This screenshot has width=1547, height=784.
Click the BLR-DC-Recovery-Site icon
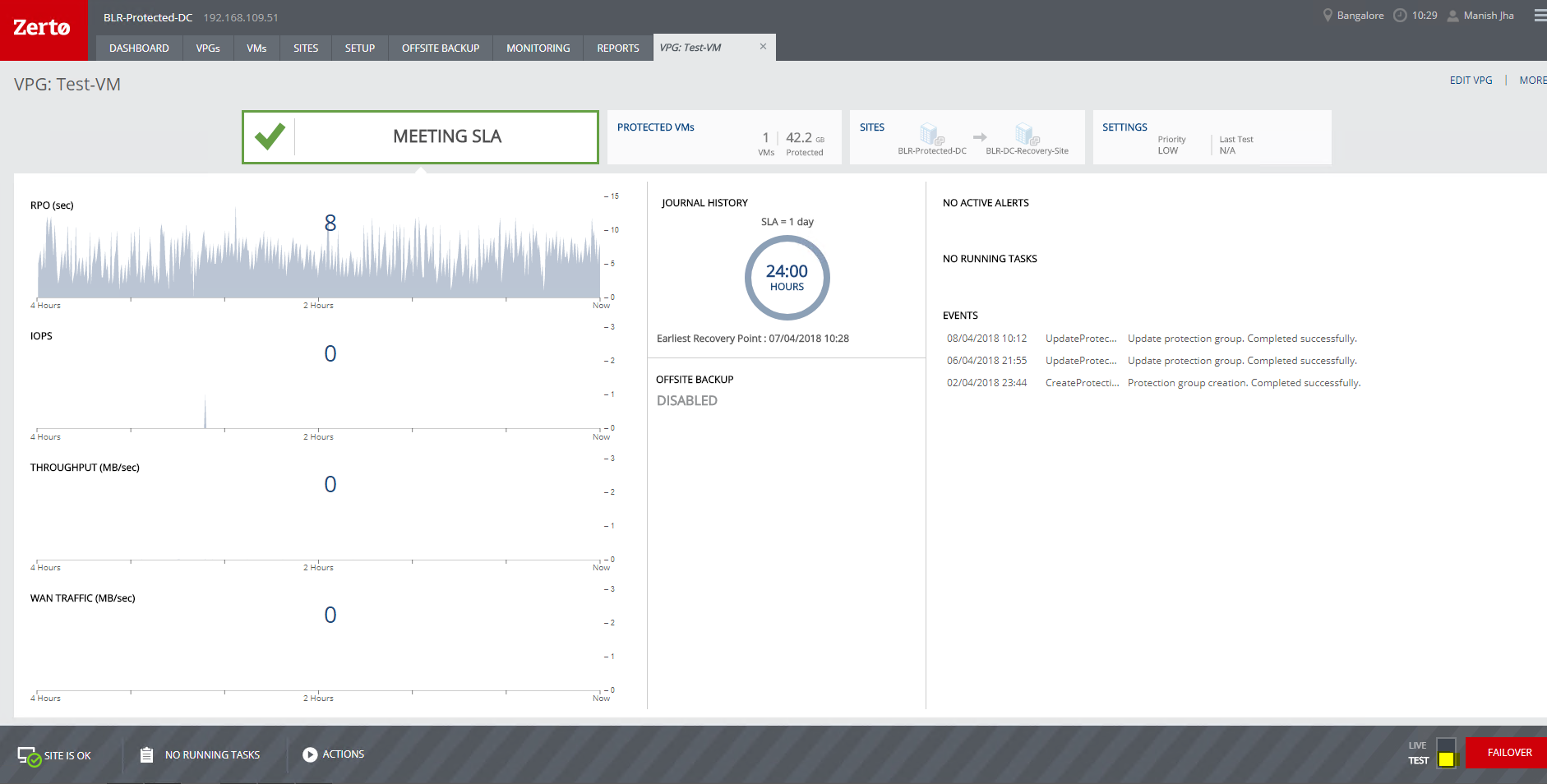coord(1026,134)
